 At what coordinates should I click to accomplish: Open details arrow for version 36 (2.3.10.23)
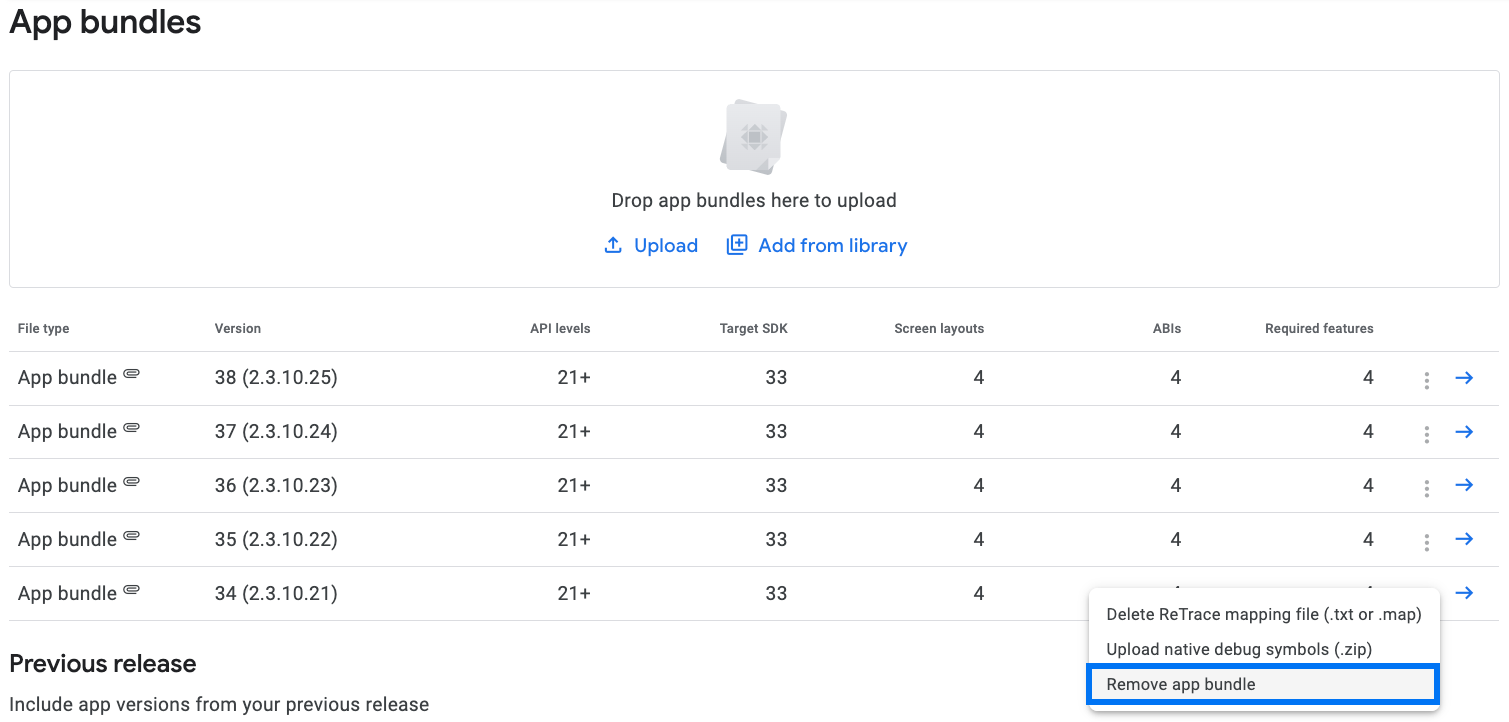(x=1464, y=486)
